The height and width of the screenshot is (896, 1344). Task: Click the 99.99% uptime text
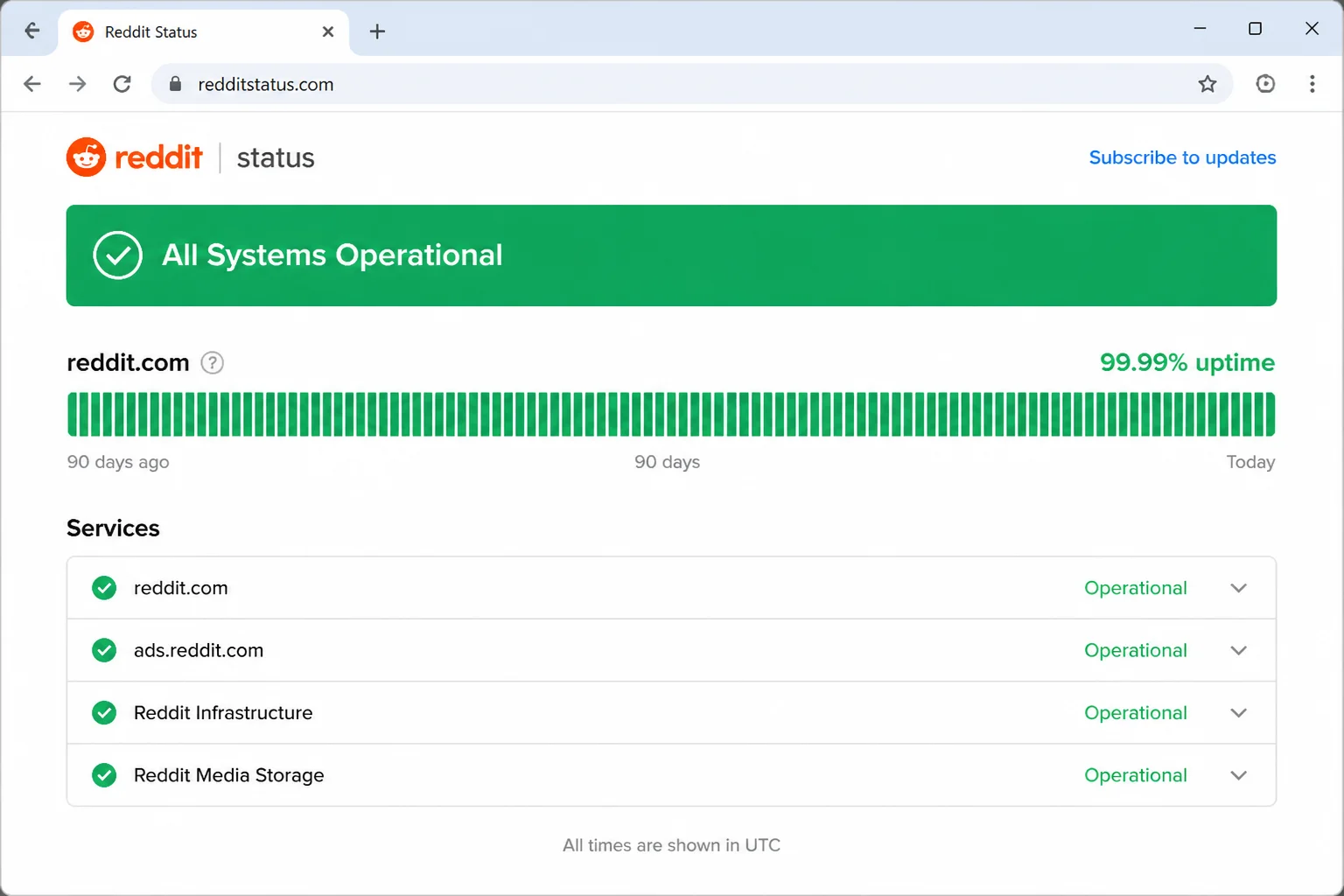tap(1187, 362)
